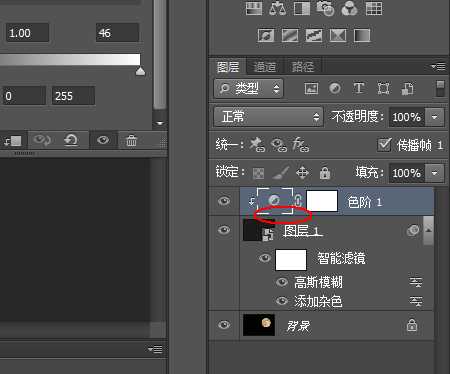Click unify layer style icon
This screenshot has width=450, height=374.
[x=301, y=145]
